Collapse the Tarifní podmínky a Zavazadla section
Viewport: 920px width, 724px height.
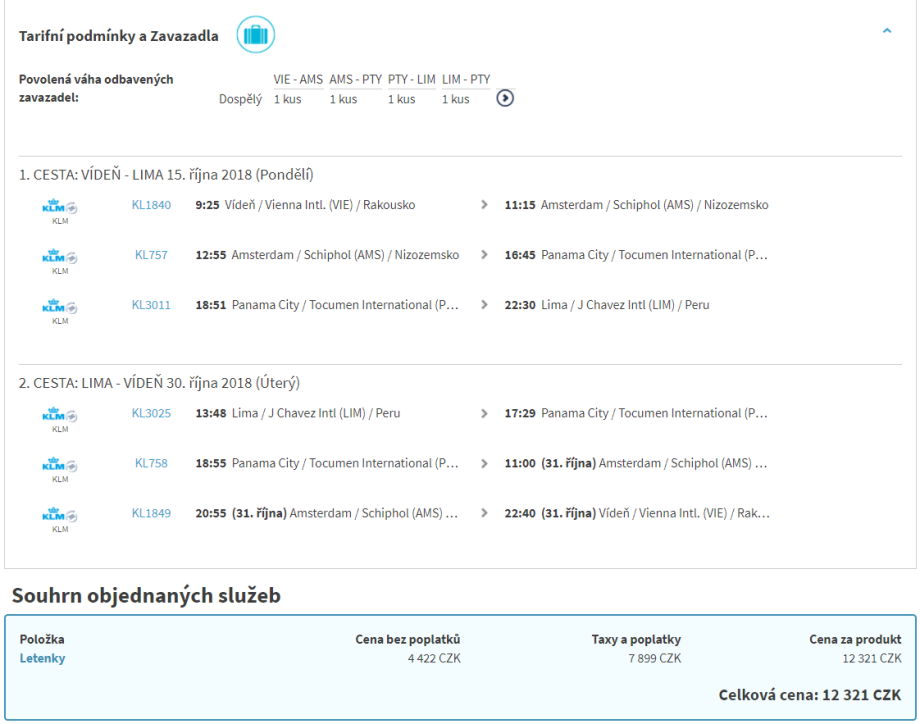click(887, 32)
